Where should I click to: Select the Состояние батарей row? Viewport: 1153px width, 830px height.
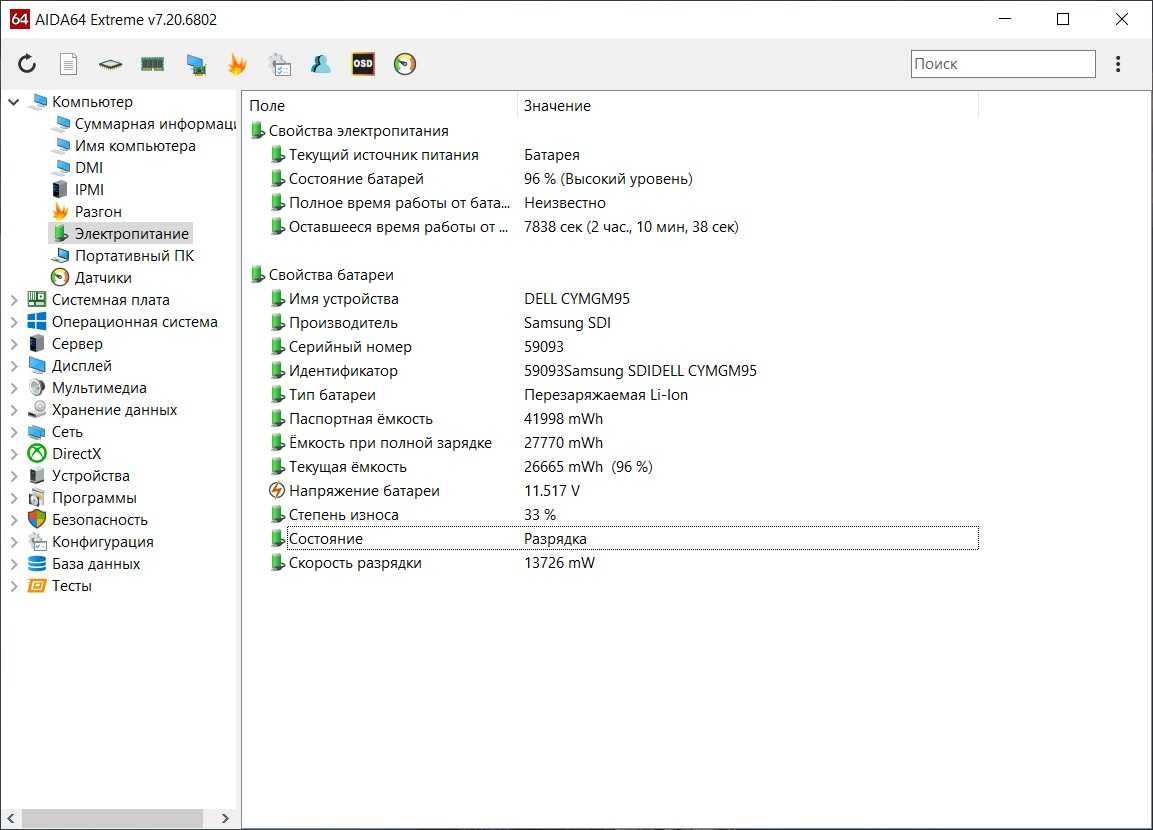click(624, 179)
